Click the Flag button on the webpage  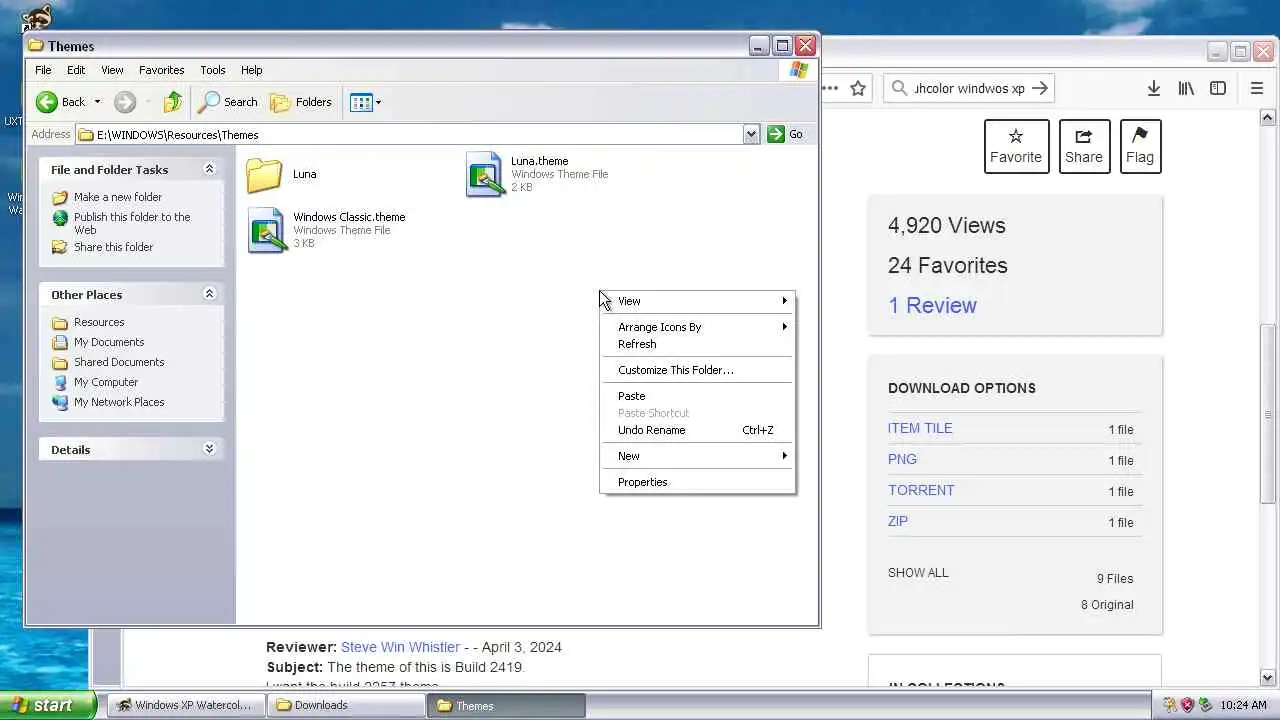[x=1140, y=146]
